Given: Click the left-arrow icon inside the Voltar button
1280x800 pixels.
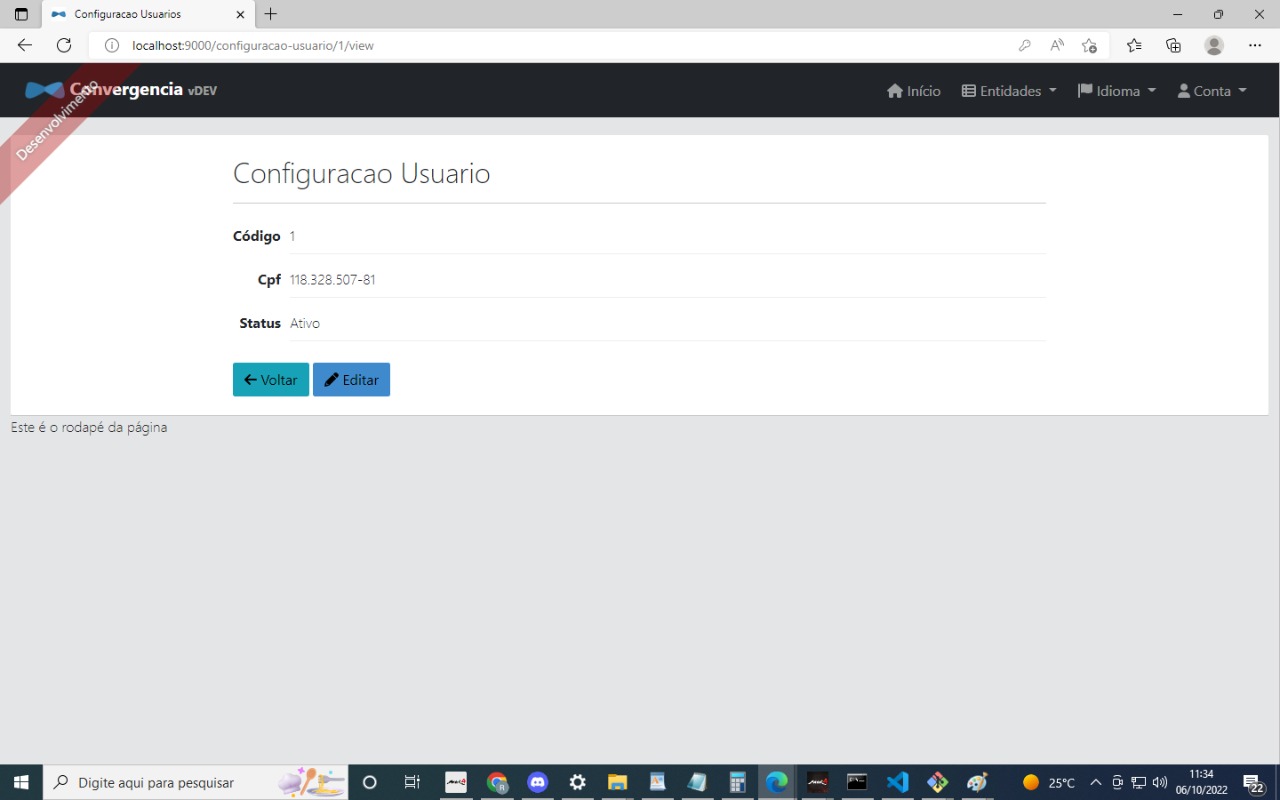Looking at the screenshot, I should [248, 379].
